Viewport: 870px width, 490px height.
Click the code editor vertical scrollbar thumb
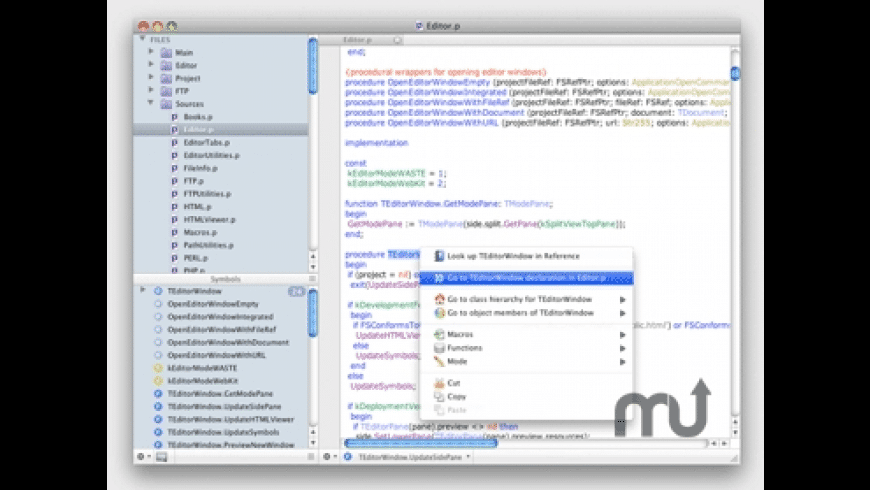point(735,73)
